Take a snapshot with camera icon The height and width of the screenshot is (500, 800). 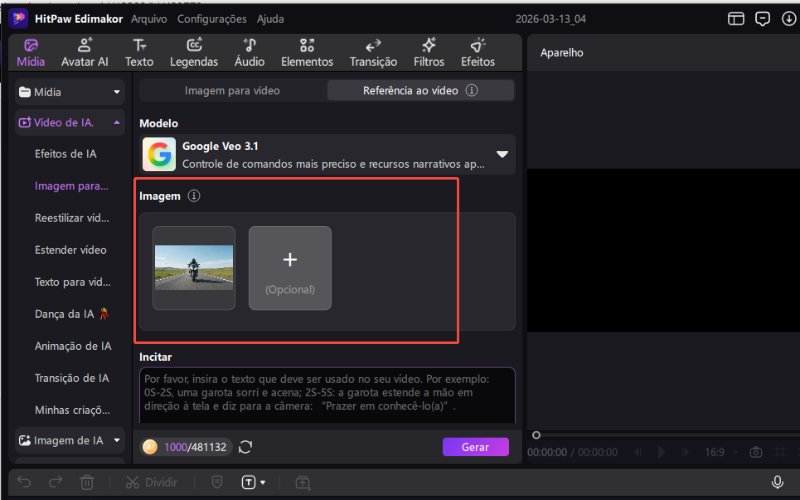pos(756,452)
